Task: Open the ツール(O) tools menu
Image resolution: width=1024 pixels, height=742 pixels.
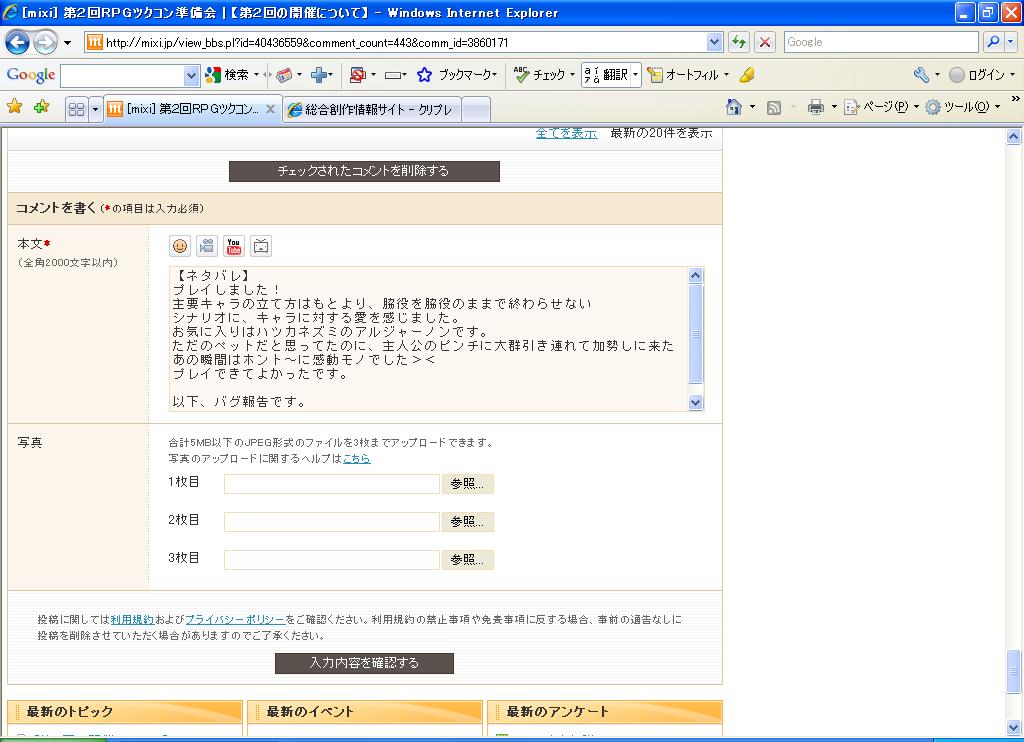Action: (x=958, y=108)
